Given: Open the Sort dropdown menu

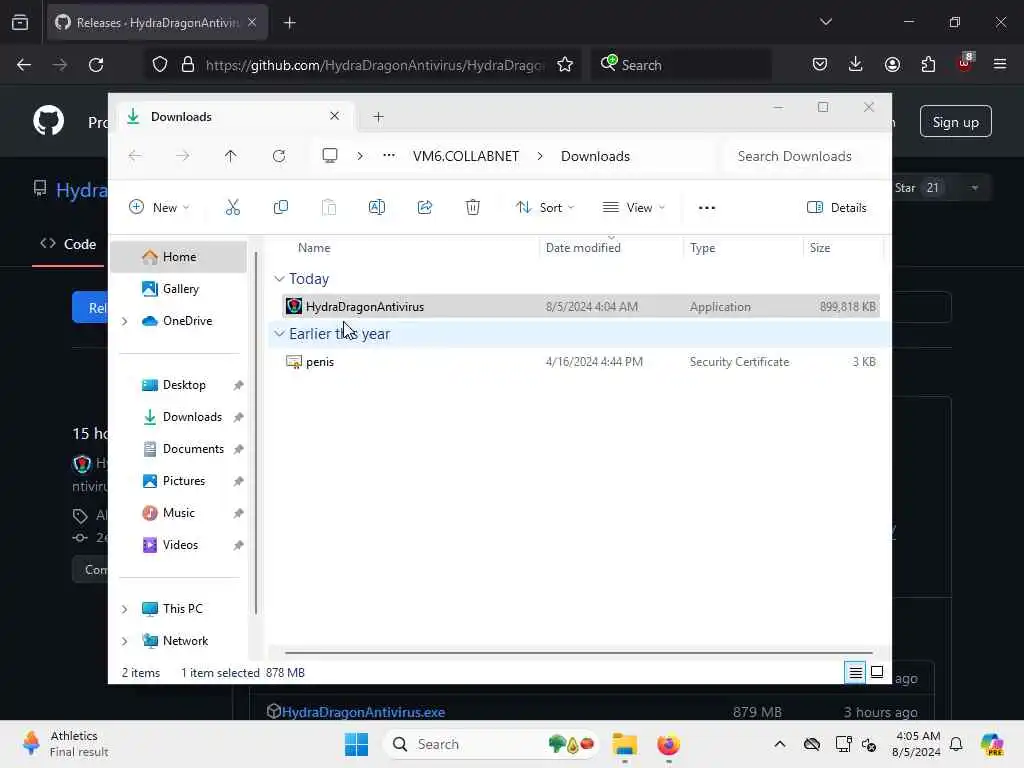Looking at the screenshot, I should [545, 208].
